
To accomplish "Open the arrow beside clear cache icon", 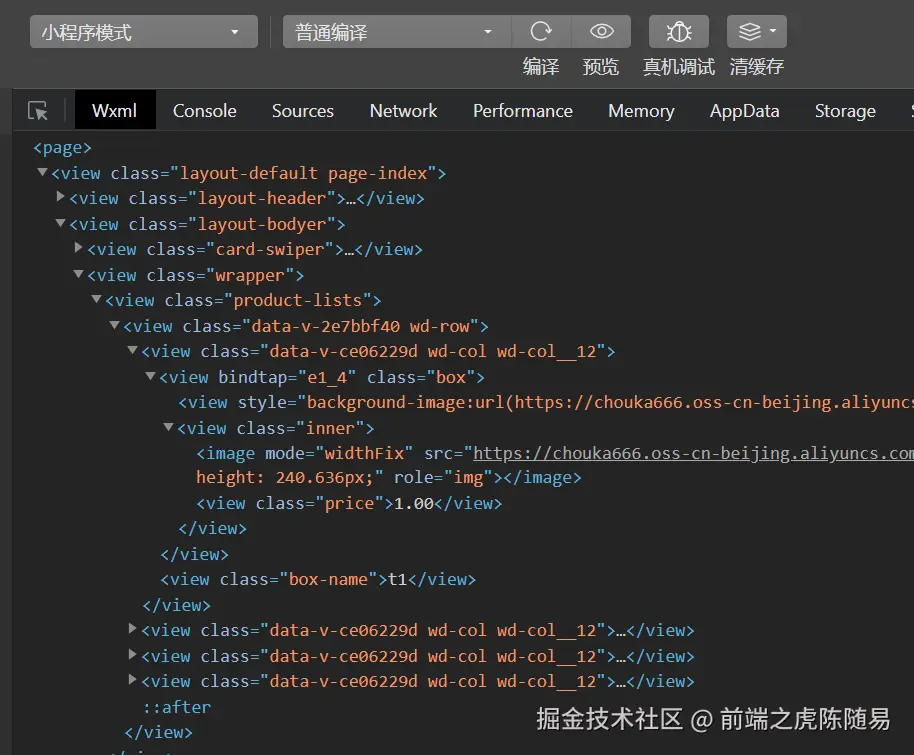I will 773,30.
